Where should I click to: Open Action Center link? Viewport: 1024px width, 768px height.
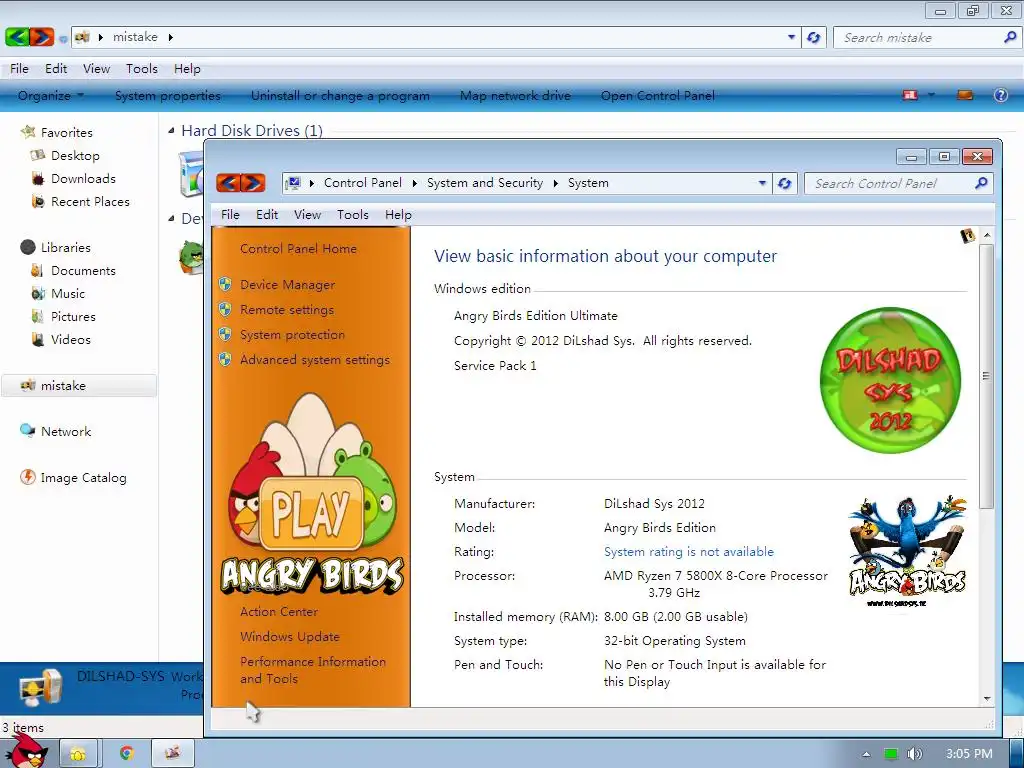pyautogui.click(x=279, y=612)
